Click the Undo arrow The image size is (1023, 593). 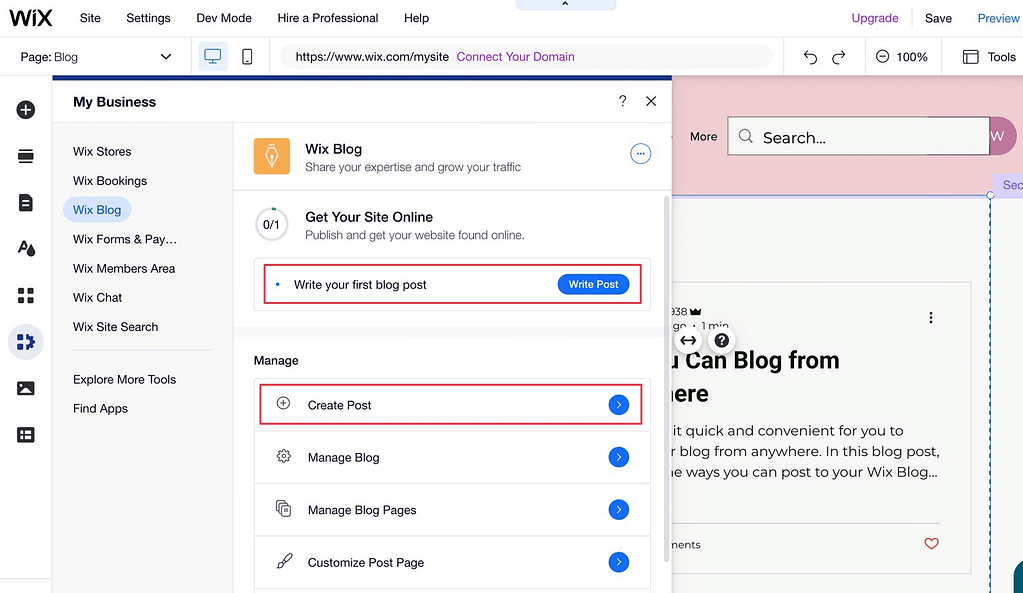point(810,57)
